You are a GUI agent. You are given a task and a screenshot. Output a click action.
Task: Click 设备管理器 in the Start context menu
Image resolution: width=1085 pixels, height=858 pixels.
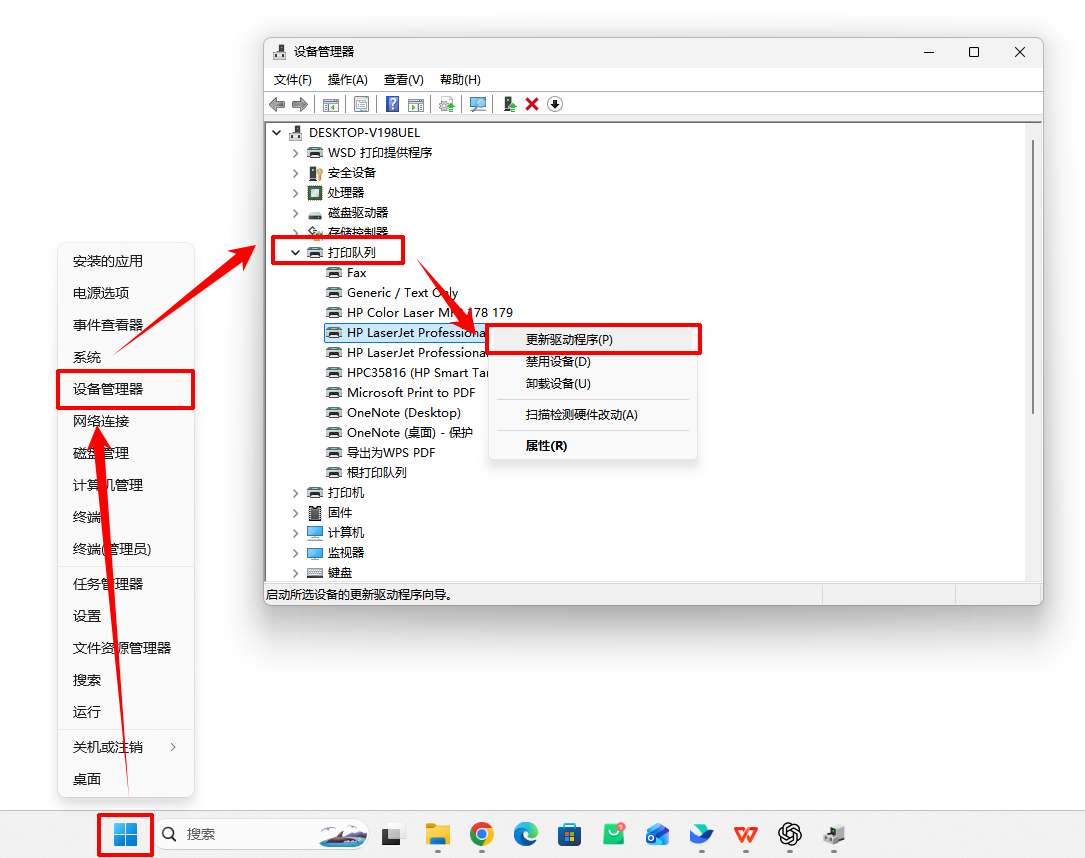click(x=125, y=390)
